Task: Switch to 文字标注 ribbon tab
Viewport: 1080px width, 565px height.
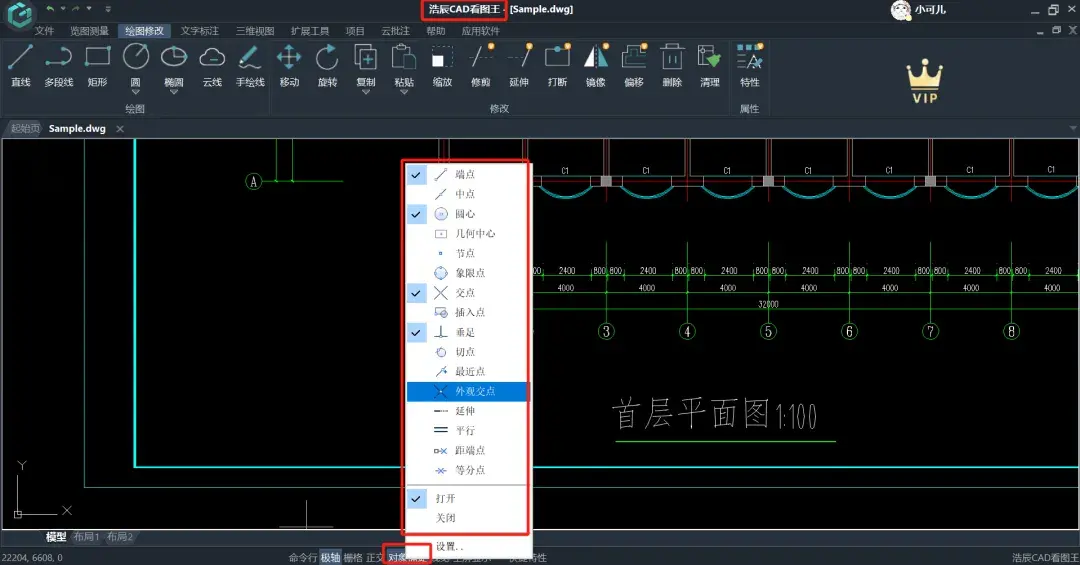Action: [x=200, y=31]
